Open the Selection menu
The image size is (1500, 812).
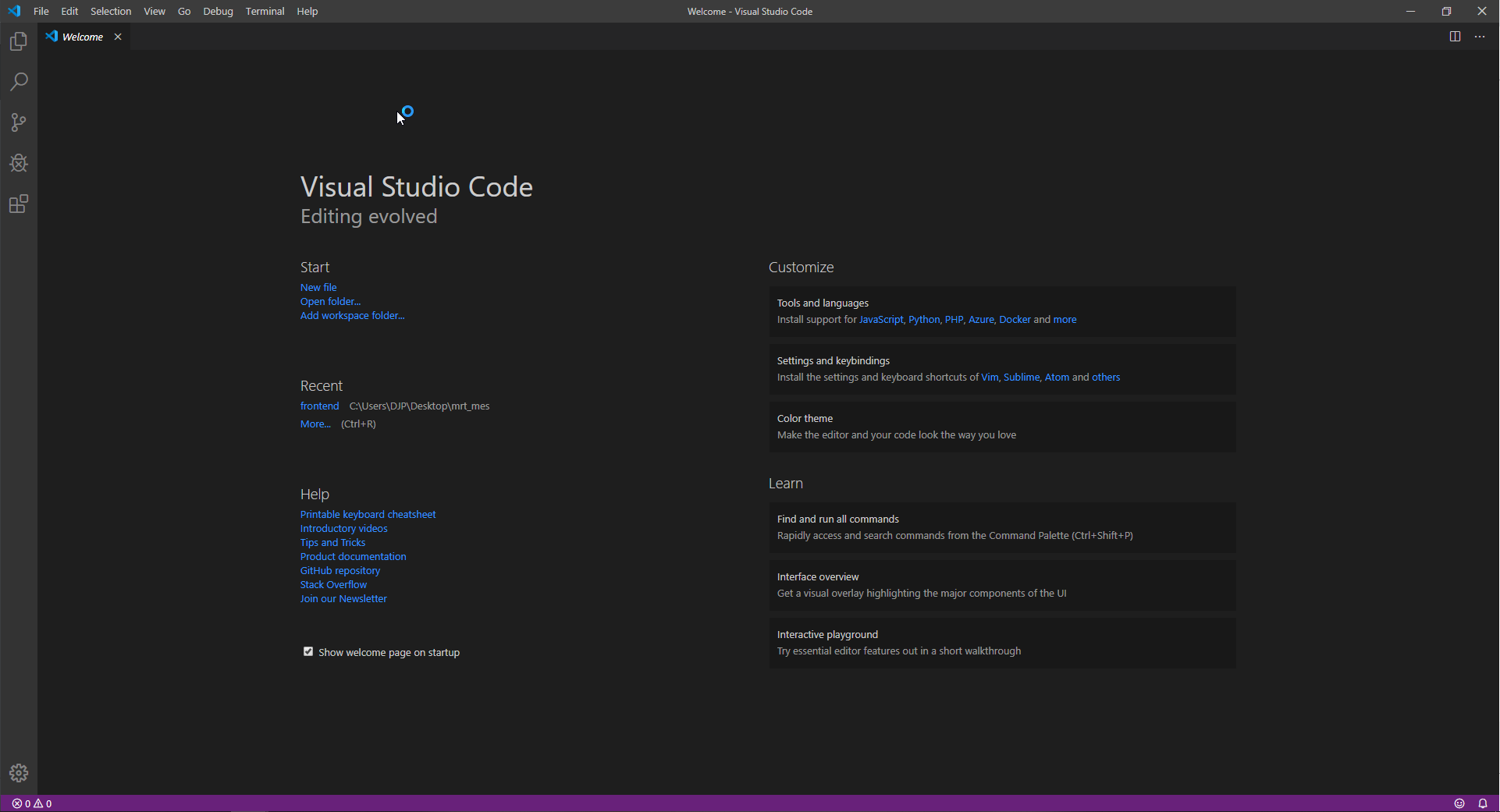point(111,11)
